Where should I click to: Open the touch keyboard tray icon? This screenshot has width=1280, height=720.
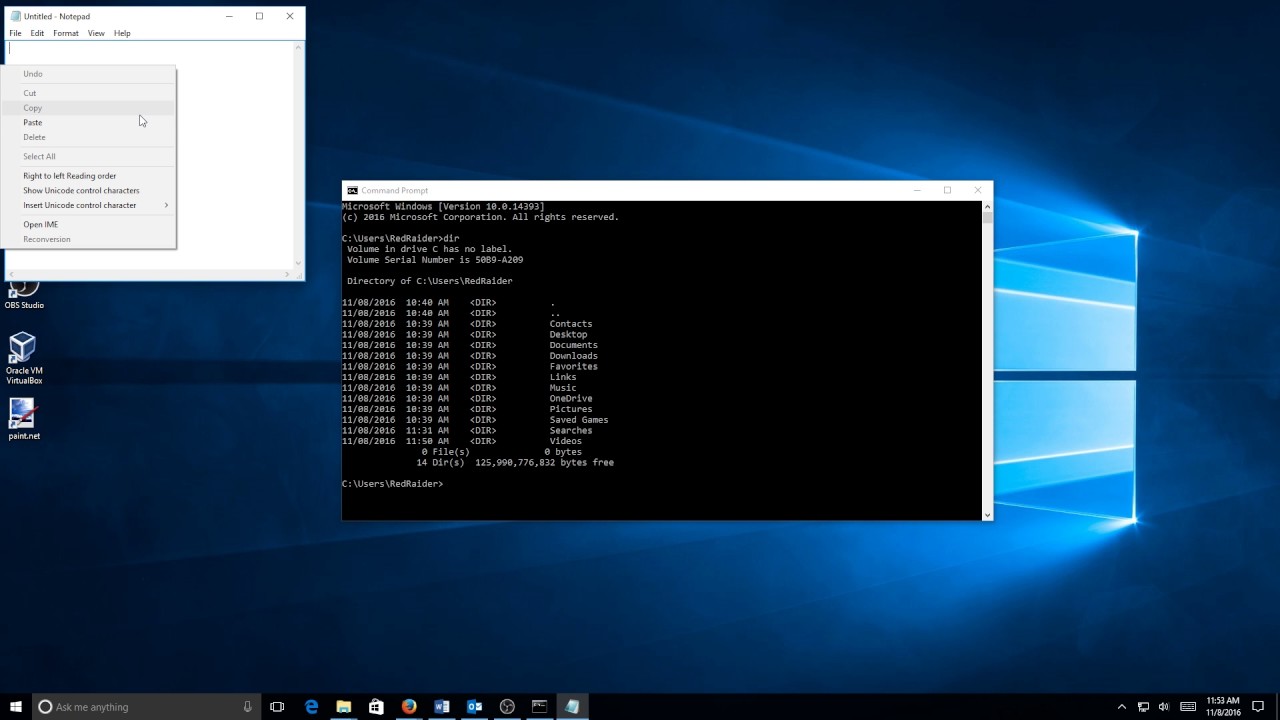tap(1188, 706)
